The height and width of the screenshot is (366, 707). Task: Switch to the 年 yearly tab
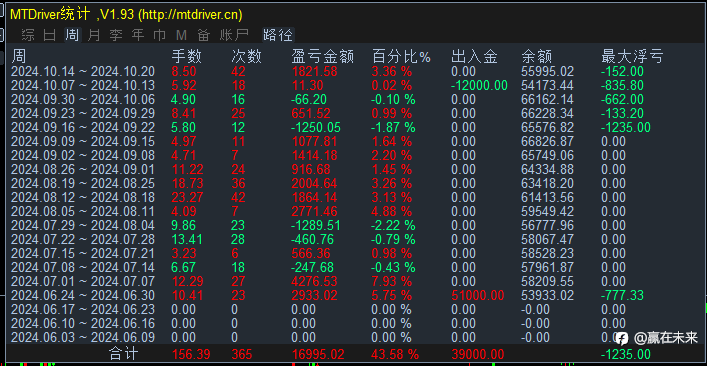tap(138, 35)
